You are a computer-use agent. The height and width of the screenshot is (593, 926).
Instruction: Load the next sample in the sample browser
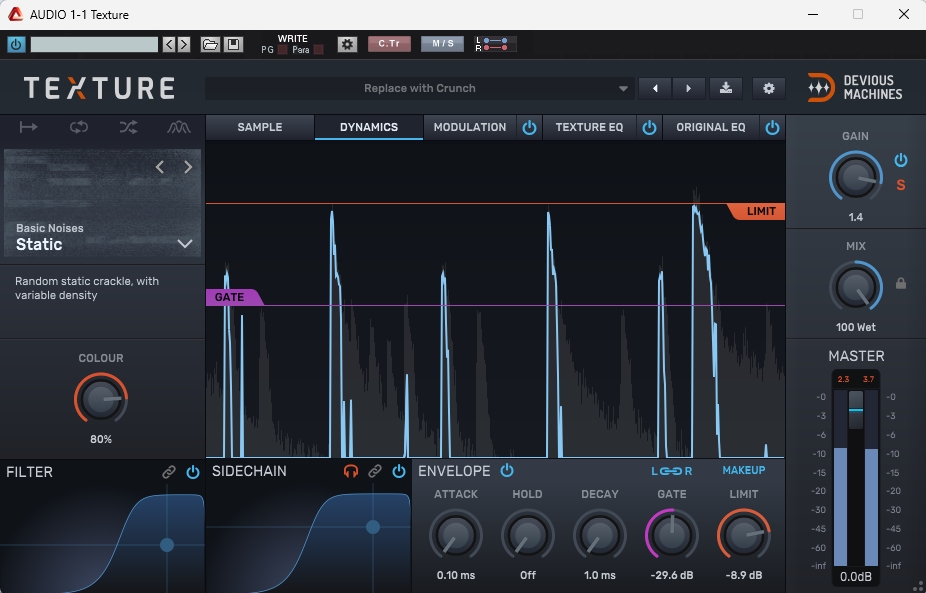188,167
